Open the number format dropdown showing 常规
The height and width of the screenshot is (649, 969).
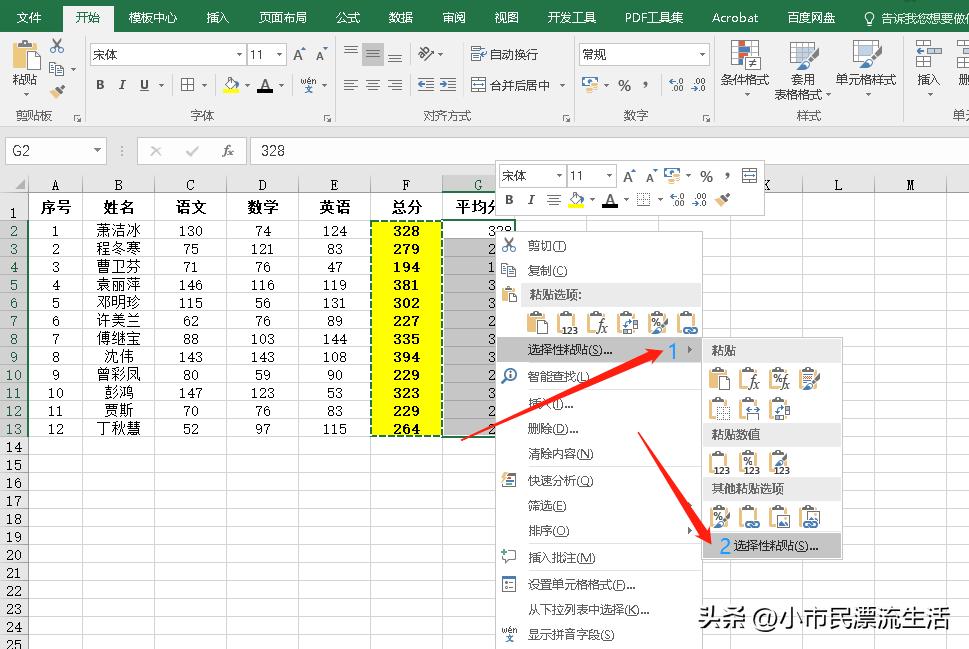click(643, 52)
